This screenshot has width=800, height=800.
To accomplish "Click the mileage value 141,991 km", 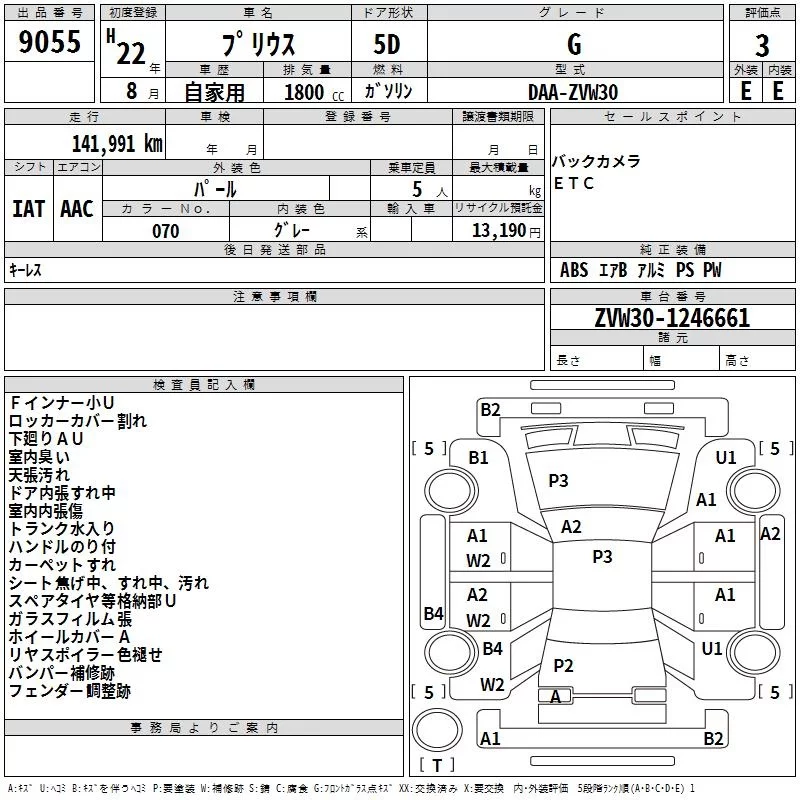I will click(117, 143).
